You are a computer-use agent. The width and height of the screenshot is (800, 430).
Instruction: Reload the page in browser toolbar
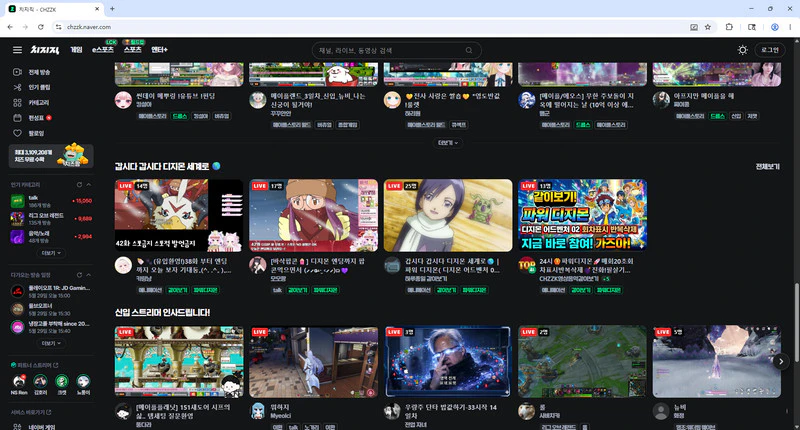tap(40, 27)
